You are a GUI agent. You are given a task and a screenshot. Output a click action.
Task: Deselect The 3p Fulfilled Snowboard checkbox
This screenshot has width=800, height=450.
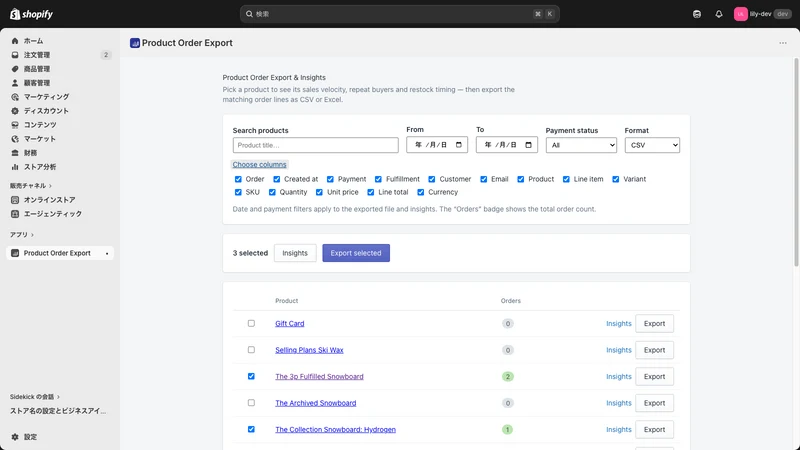pyautogui.click(x=251, y=377)
